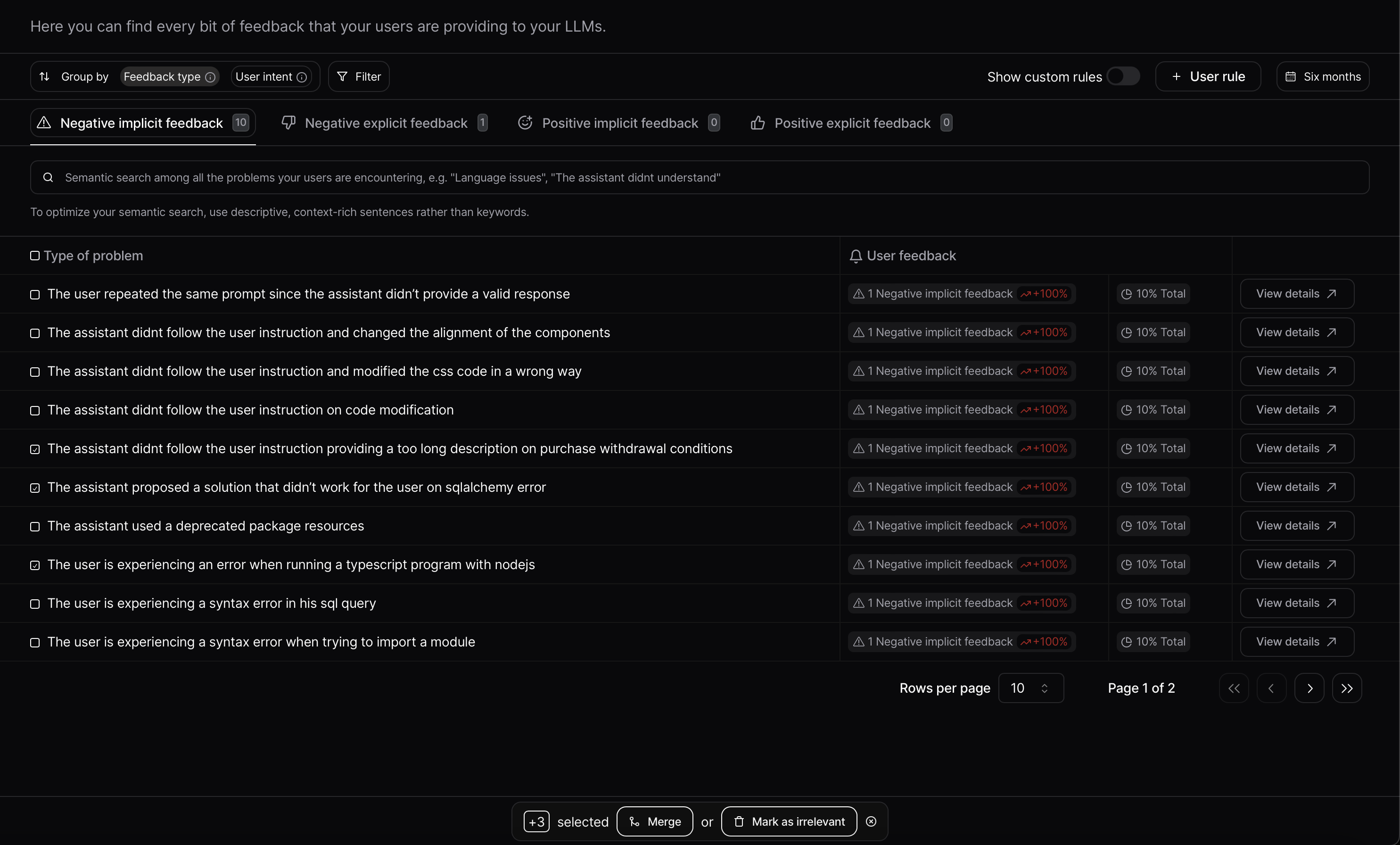Screen dimensions: 1400x845
Task: Go to the last page with double chevron
Action: click(1347, 688)
